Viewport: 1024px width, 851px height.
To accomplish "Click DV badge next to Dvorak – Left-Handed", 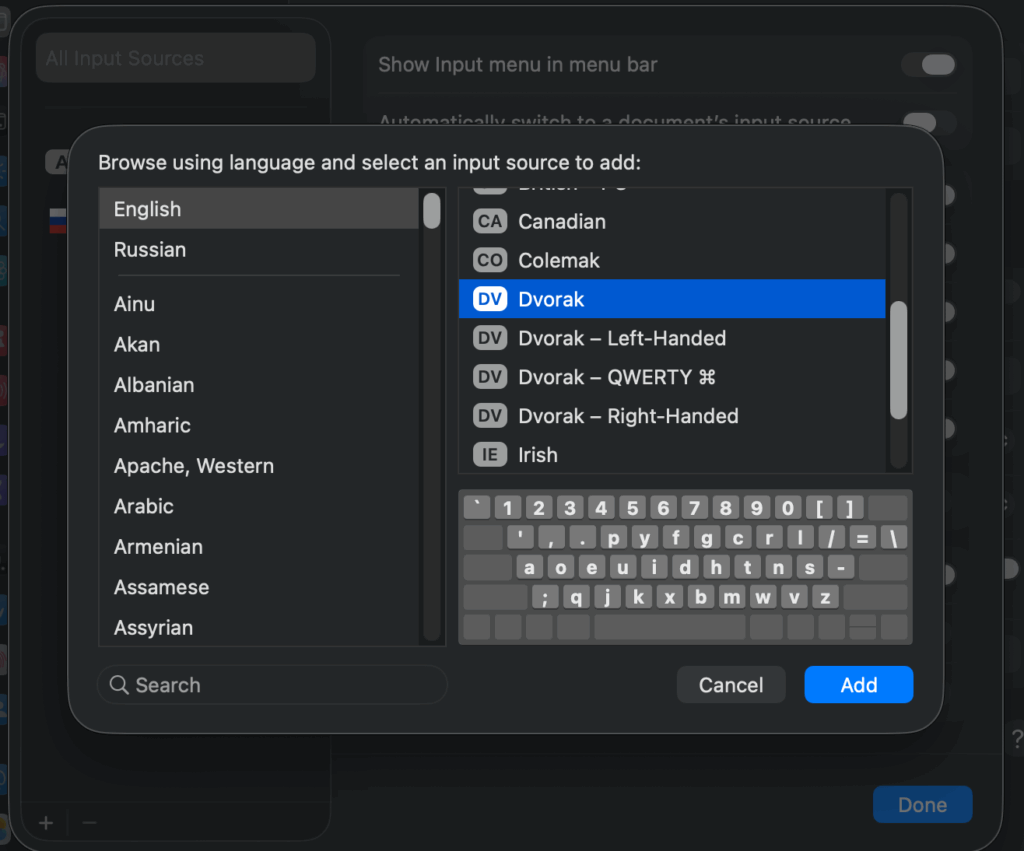I will [x=490, y=339].
